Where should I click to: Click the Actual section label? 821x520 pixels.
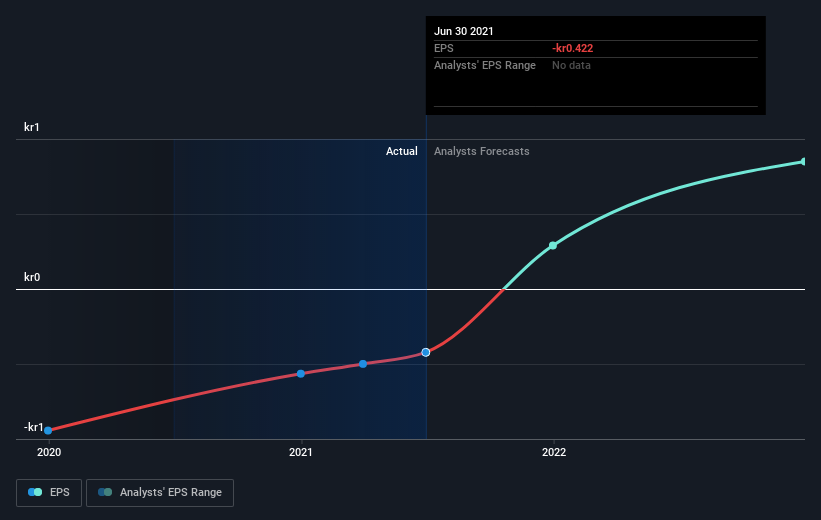point(402,151)
